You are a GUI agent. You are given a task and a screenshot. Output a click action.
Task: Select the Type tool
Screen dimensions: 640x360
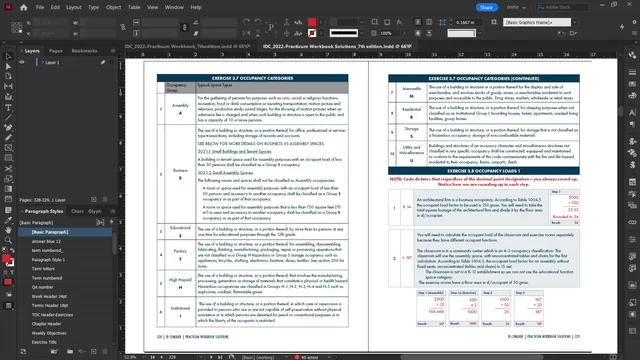[8, 108]
